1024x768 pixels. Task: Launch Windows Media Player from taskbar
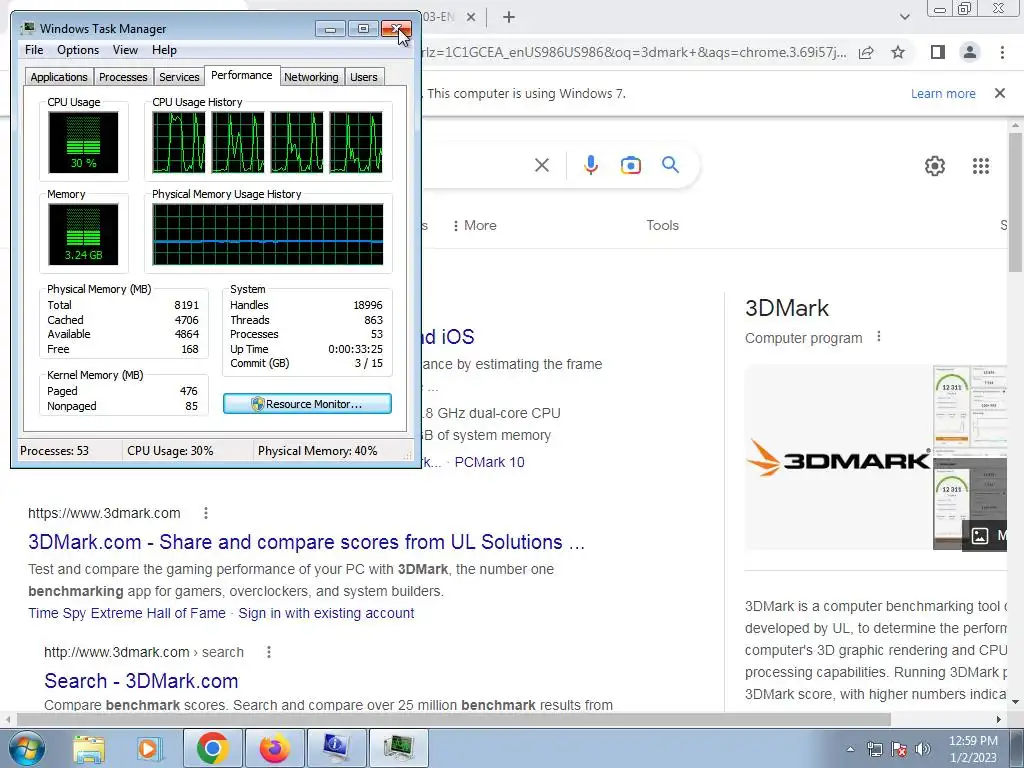(148, 748)
